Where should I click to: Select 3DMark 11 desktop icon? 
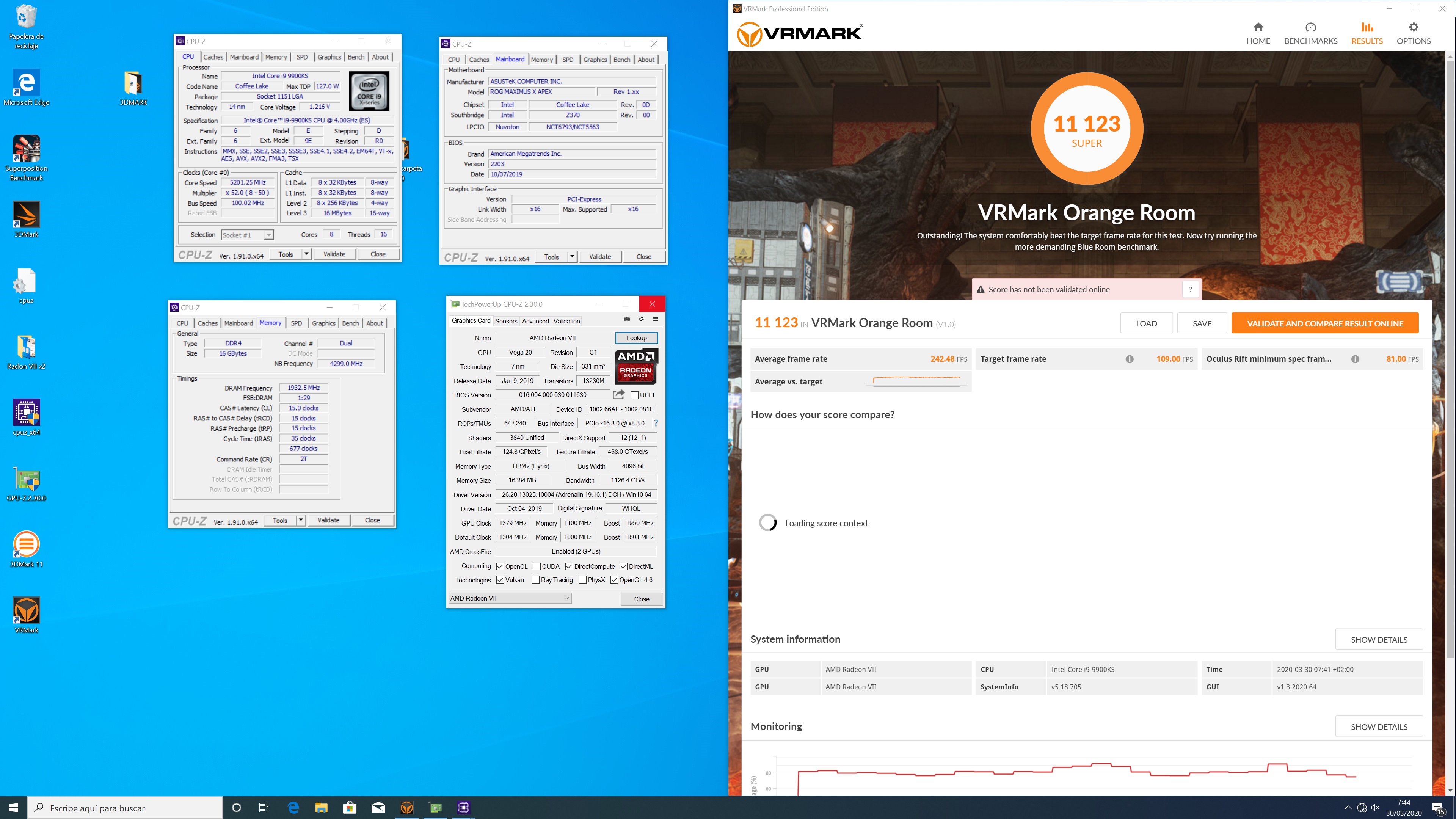(26, 549)
